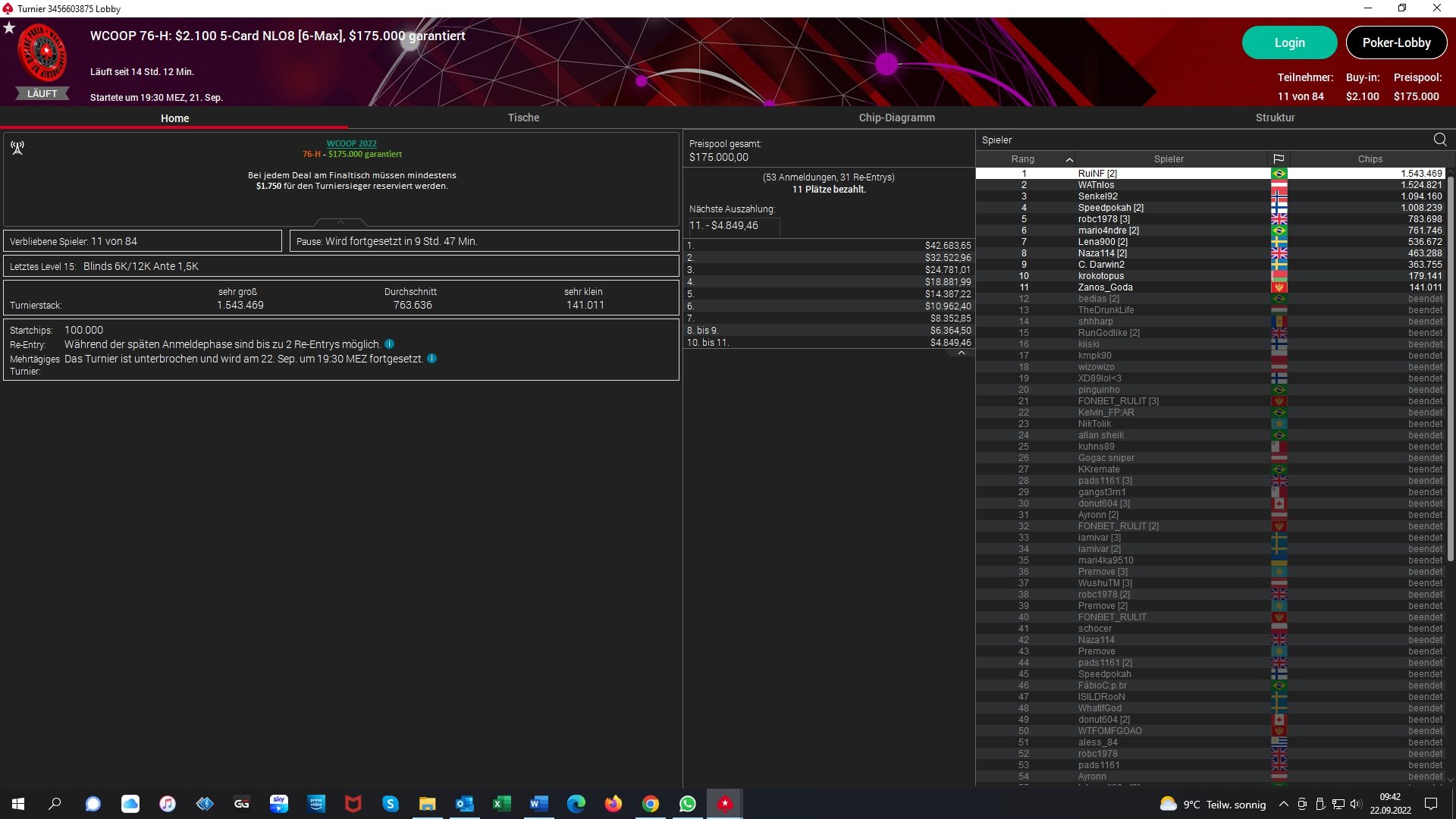This screenshot has height=819, width=1456.
Task: Open Google Chrome from the taskbar
Action: tap(650, 804)
